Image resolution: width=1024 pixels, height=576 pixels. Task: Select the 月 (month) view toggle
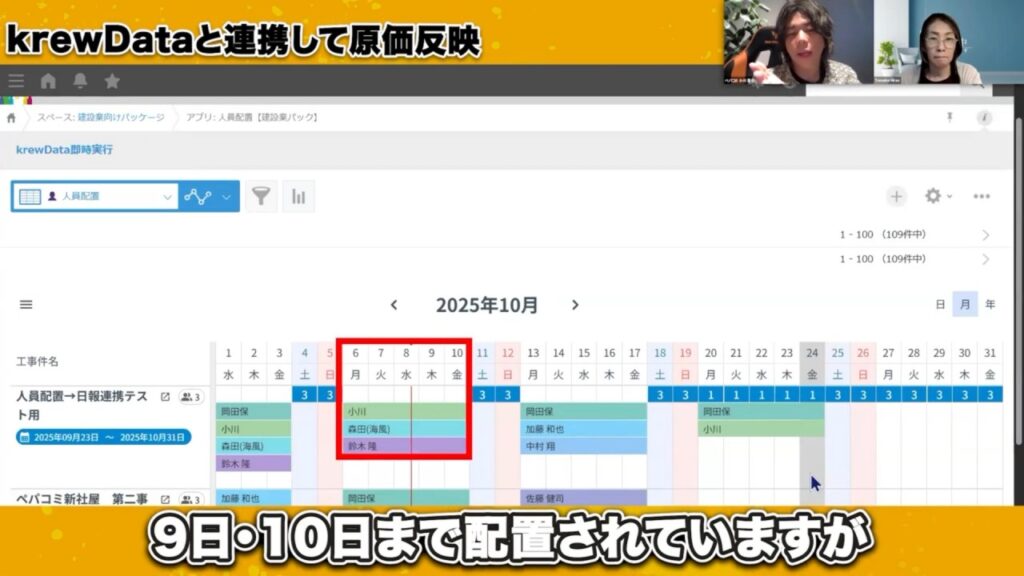click(x=964, y=303)
